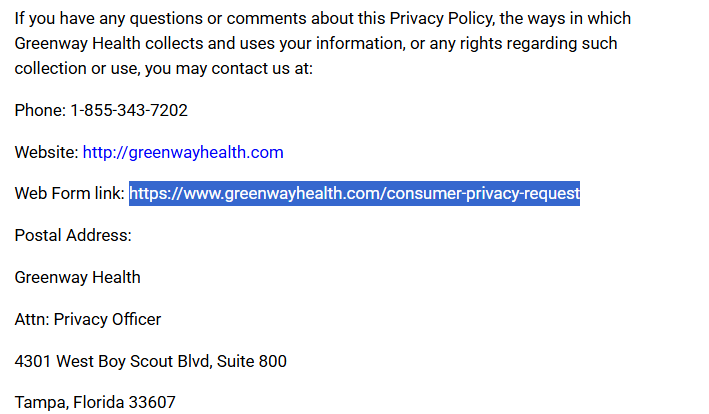
Task: Click the "Website:" label text
Action: (x=46, y=152)
